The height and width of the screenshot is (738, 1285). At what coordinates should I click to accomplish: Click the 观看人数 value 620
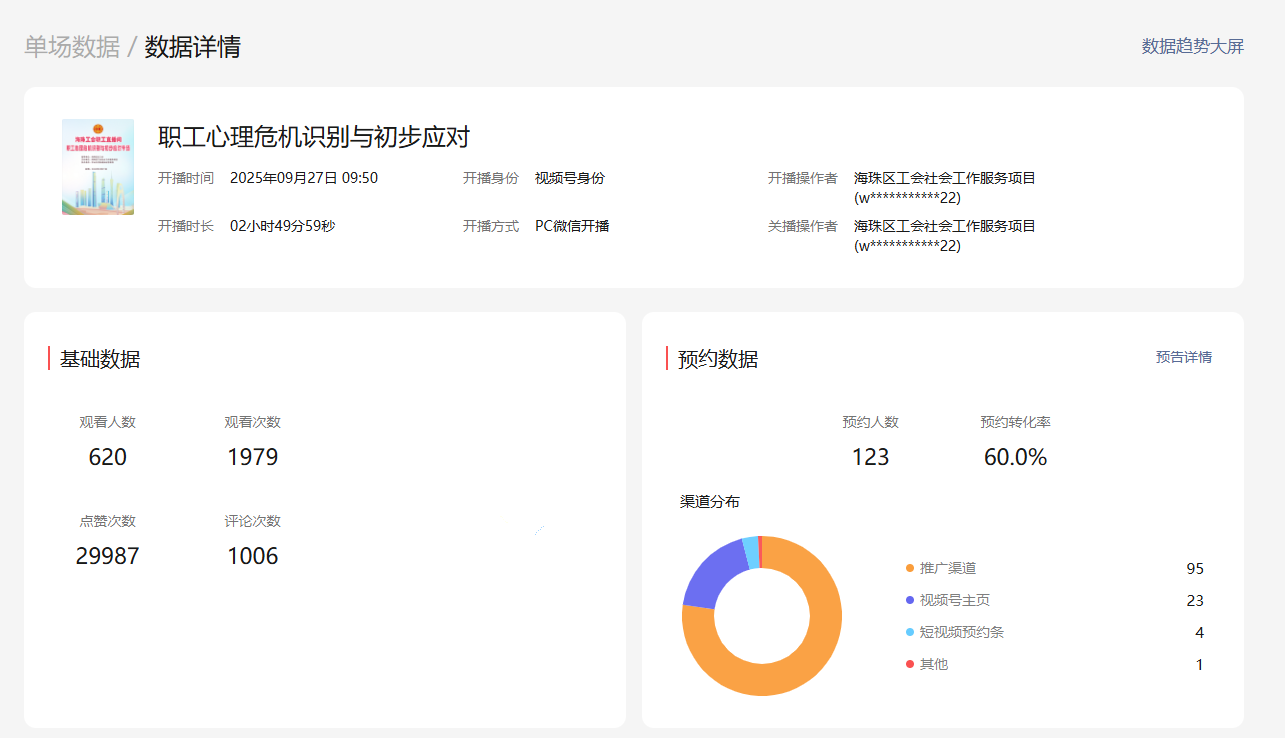[x=108, y=457]
